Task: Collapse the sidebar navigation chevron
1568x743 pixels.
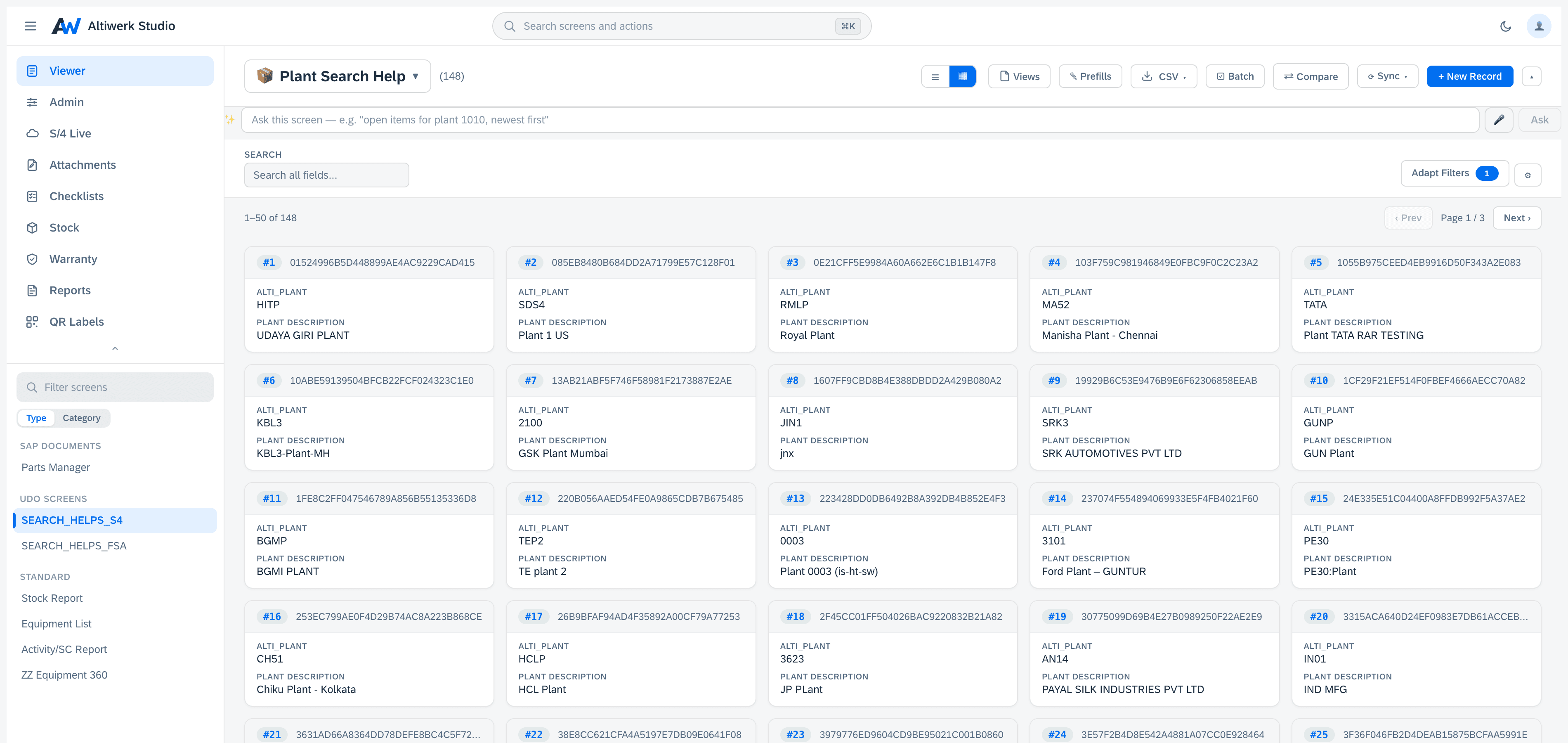Action: (115, 349)
